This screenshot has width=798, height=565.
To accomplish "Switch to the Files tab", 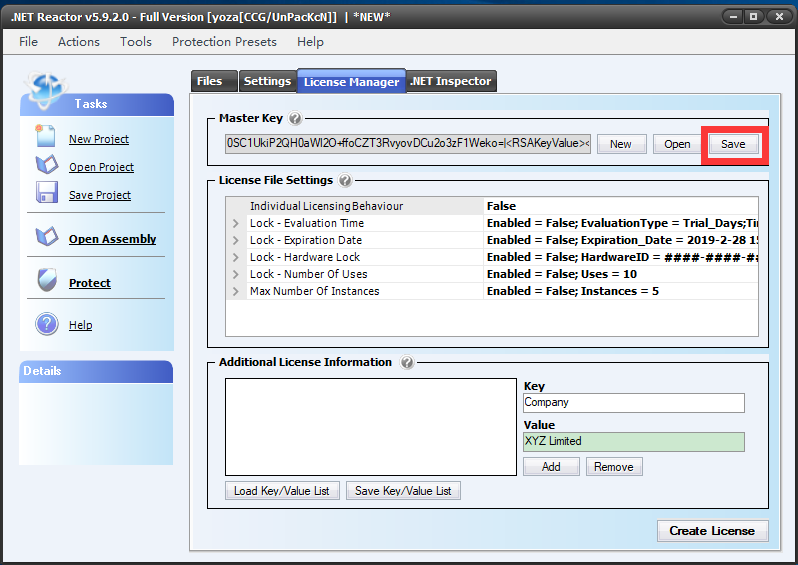I will (214, 81).
